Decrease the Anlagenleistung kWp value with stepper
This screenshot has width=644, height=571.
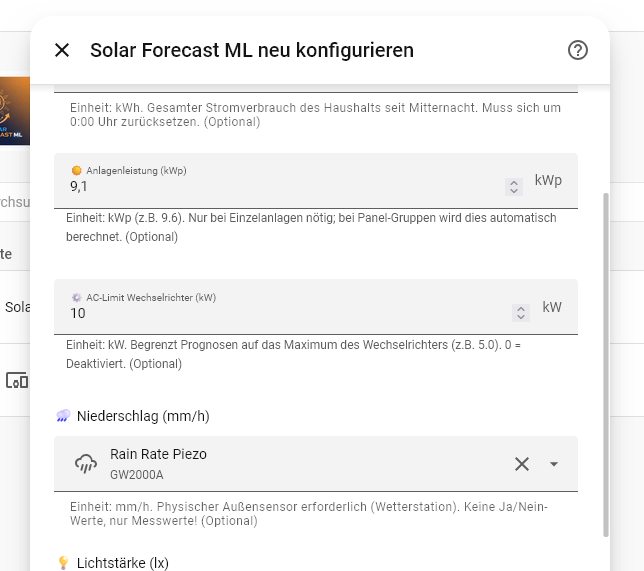point(514,191)
